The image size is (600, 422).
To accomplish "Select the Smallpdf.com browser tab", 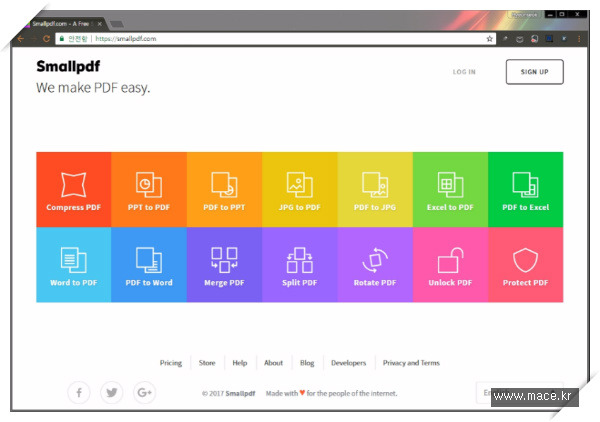I will [63, 24].
